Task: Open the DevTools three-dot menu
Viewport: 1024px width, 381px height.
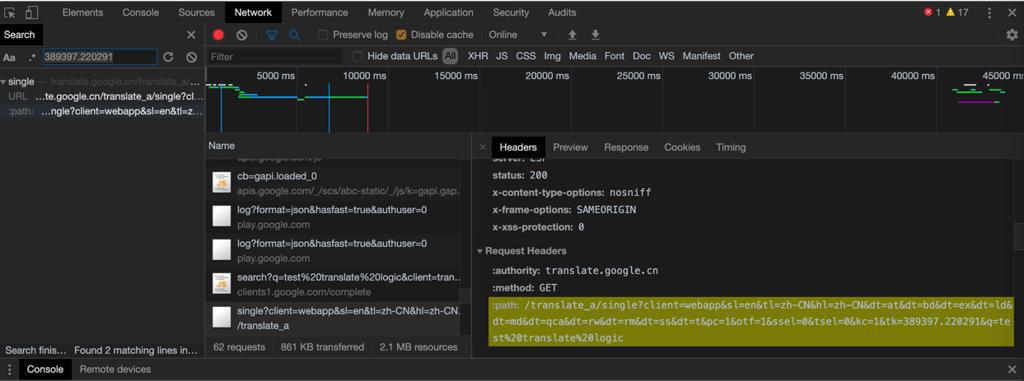Action: tap(989, 12)
